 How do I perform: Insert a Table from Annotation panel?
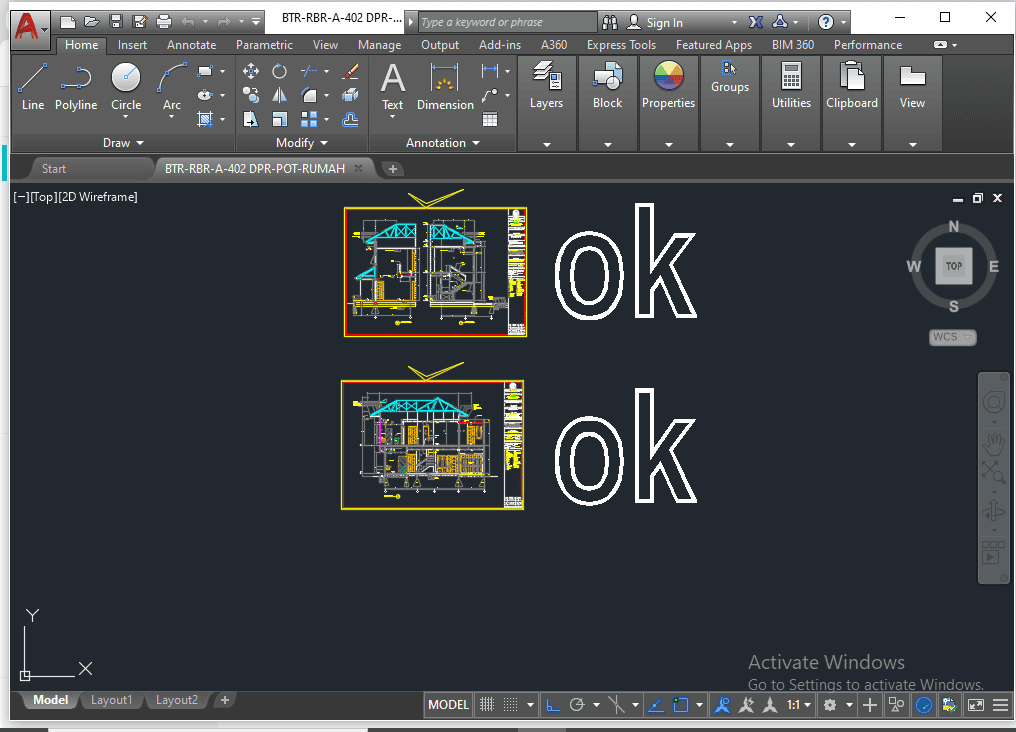coord(490,119)
